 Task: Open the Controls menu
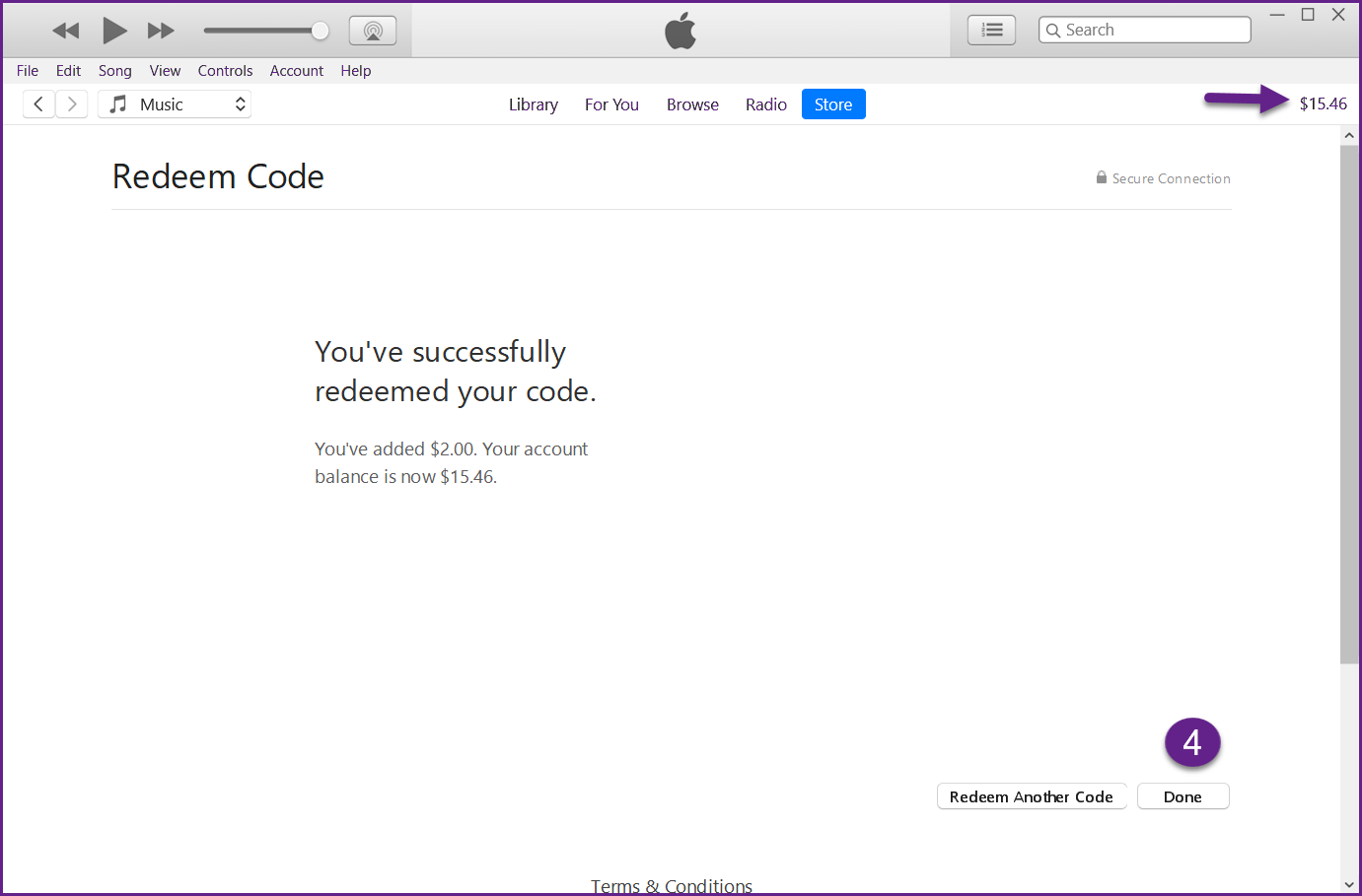pos(225,71)
